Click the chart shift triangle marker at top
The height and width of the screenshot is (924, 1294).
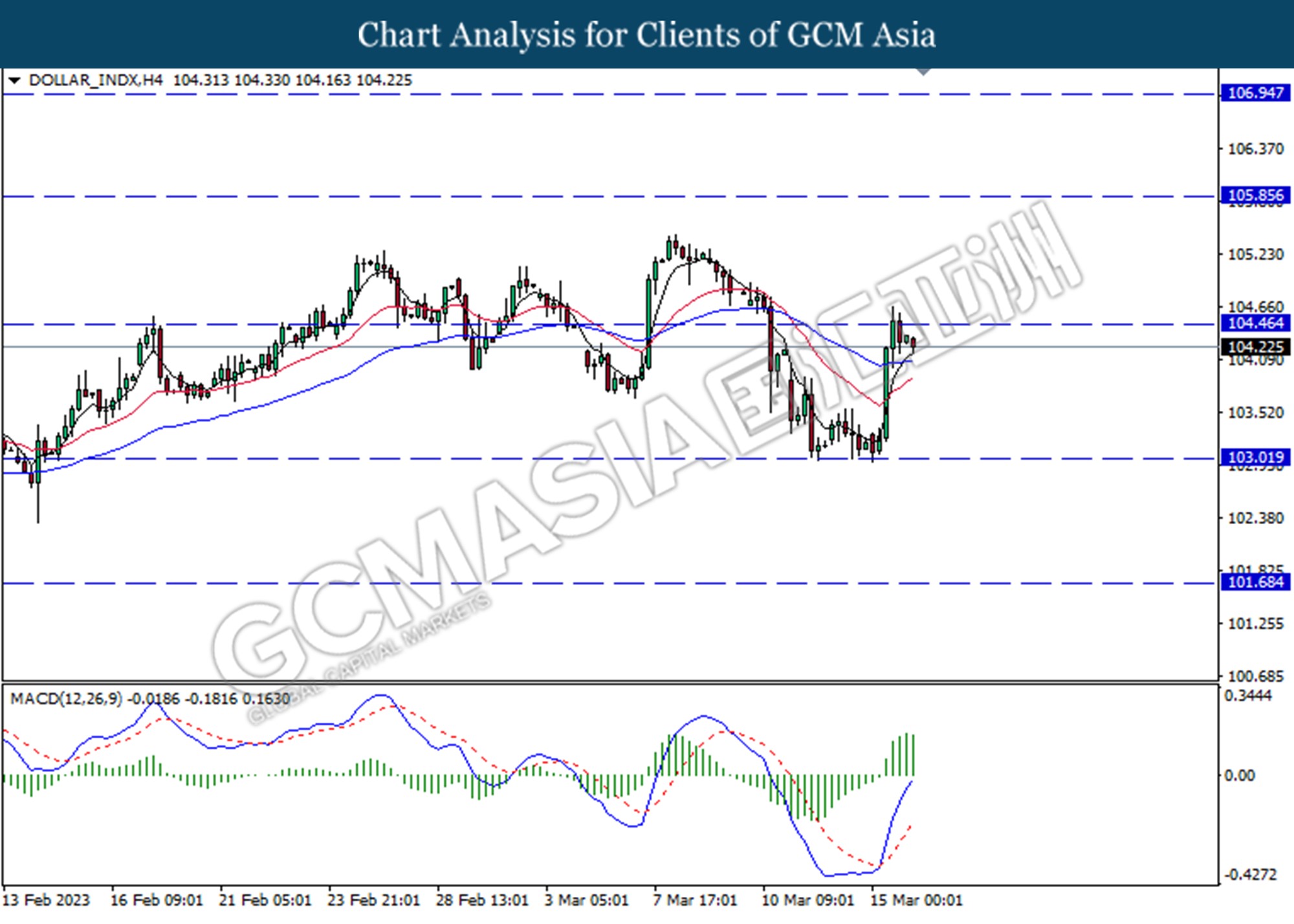point(923,71)
